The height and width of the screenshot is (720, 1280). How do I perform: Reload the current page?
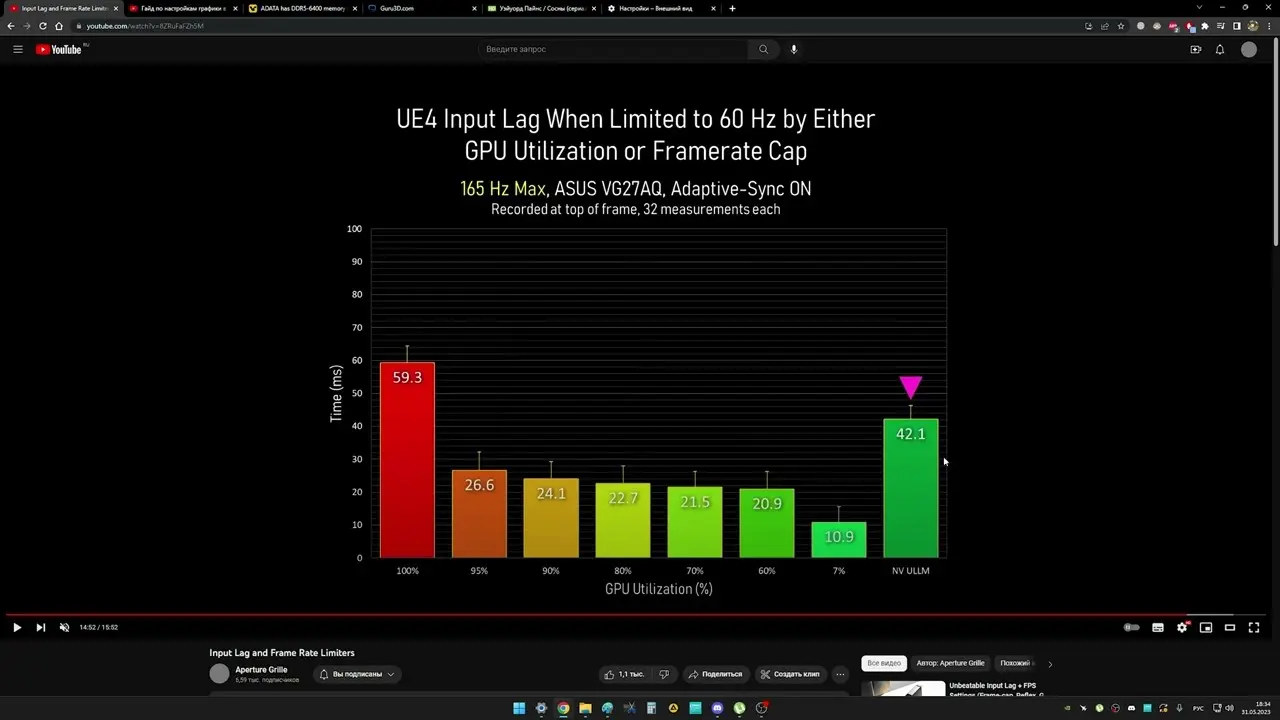[x=42, y=26]
